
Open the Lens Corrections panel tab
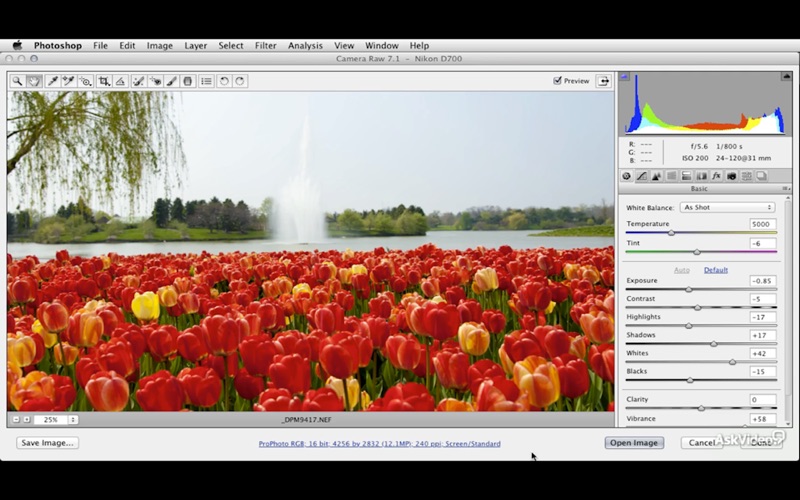point(702,176)
